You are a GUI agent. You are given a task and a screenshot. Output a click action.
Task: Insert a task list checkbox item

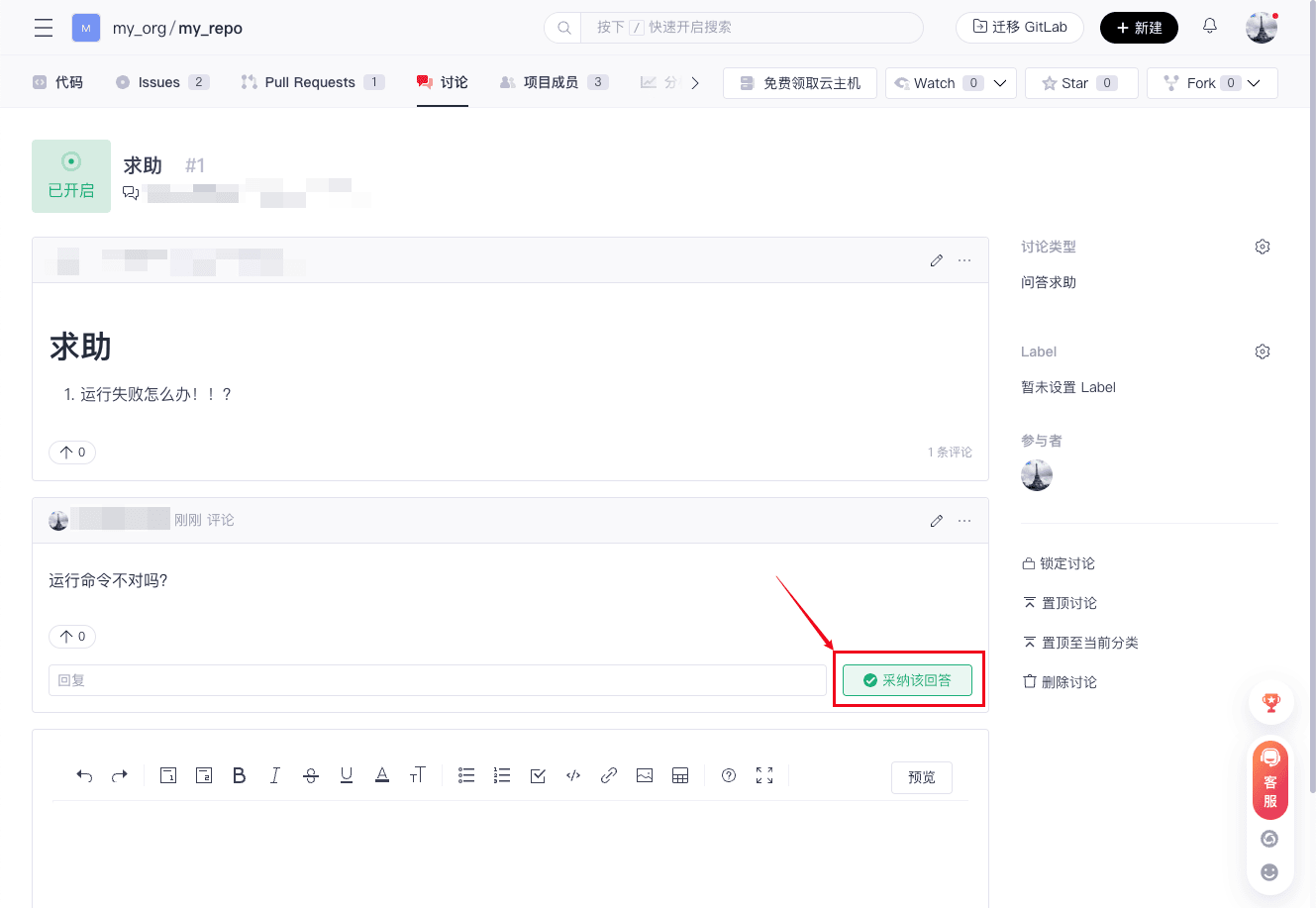tap(538, 775)
